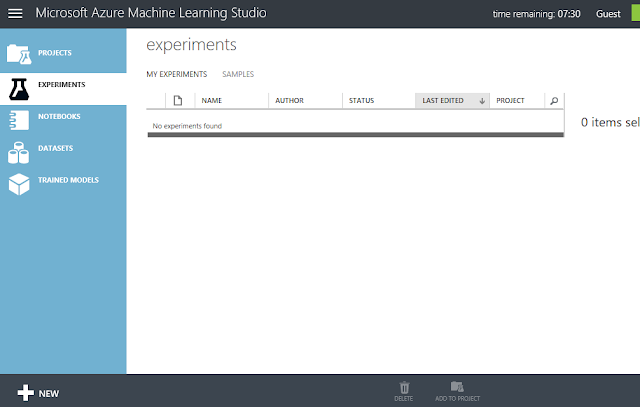The image size is (640, 407).
Task: Go to the DATASETS section label
Action: pos(56,148)
